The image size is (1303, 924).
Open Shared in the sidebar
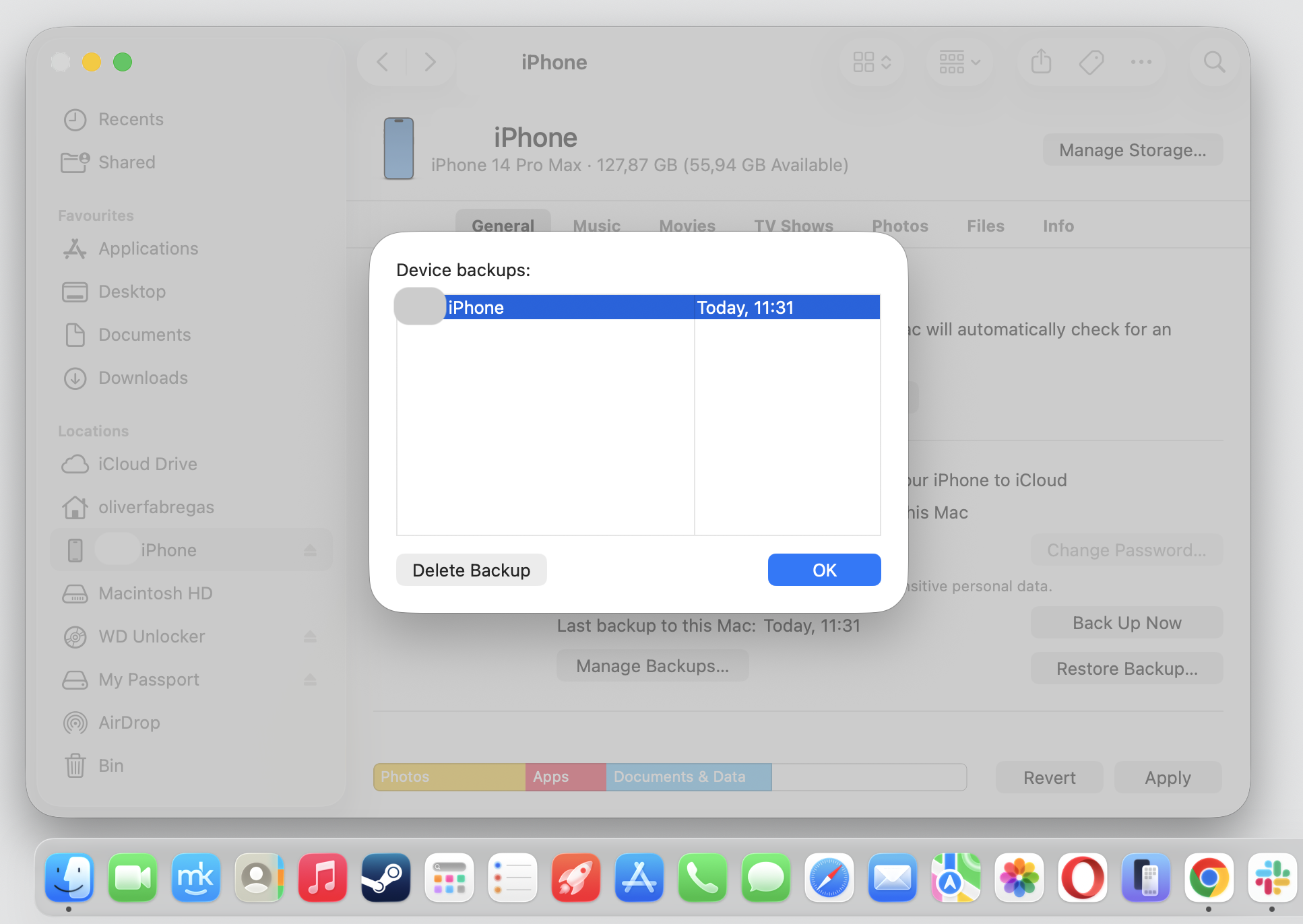[x=191, y=162]
